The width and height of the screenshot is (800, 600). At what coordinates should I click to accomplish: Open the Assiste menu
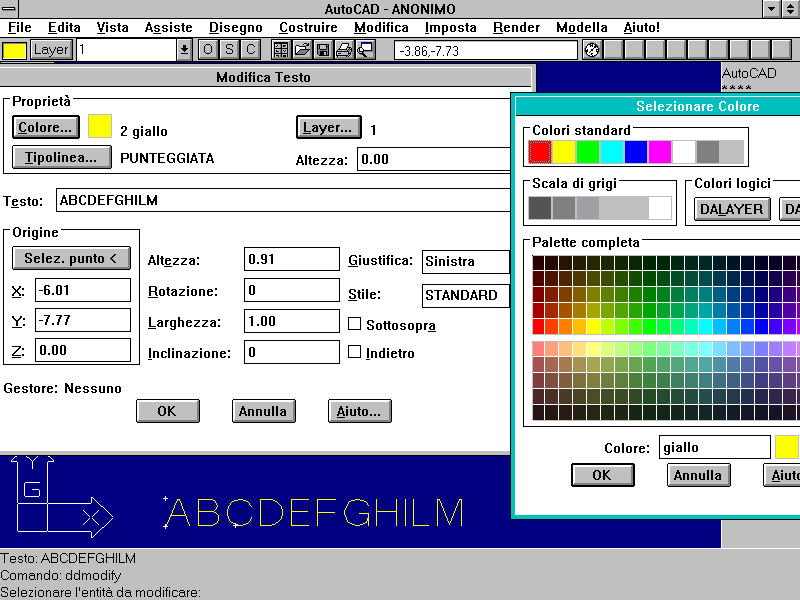(x=168, y=28)
